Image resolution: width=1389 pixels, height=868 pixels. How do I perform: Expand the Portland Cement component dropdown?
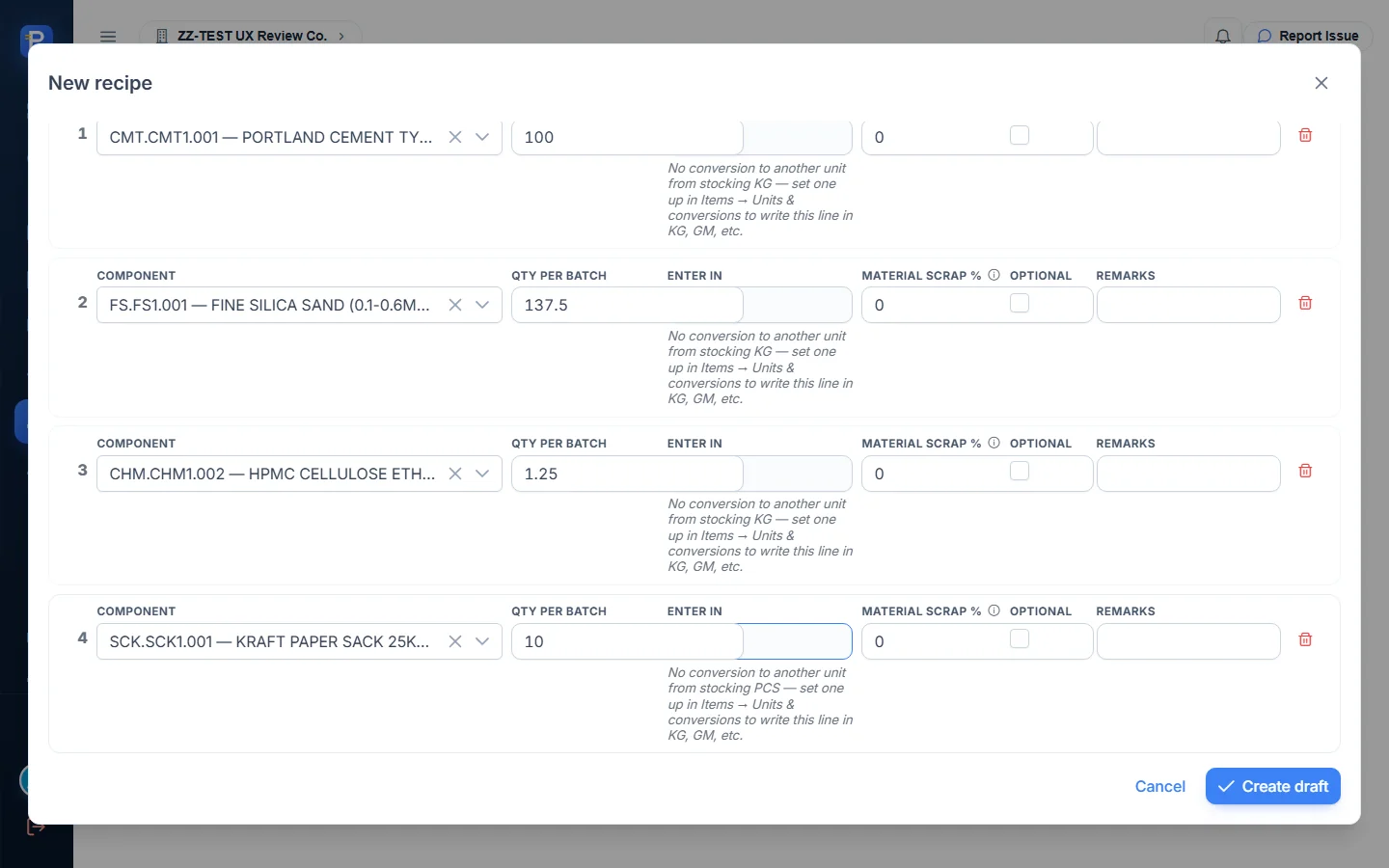click(482, 137)
